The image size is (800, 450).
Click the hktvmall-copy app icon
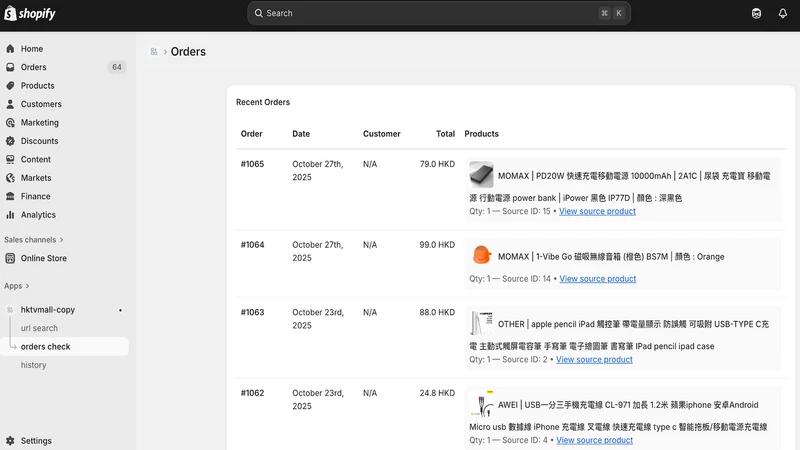tap(10, 310)
